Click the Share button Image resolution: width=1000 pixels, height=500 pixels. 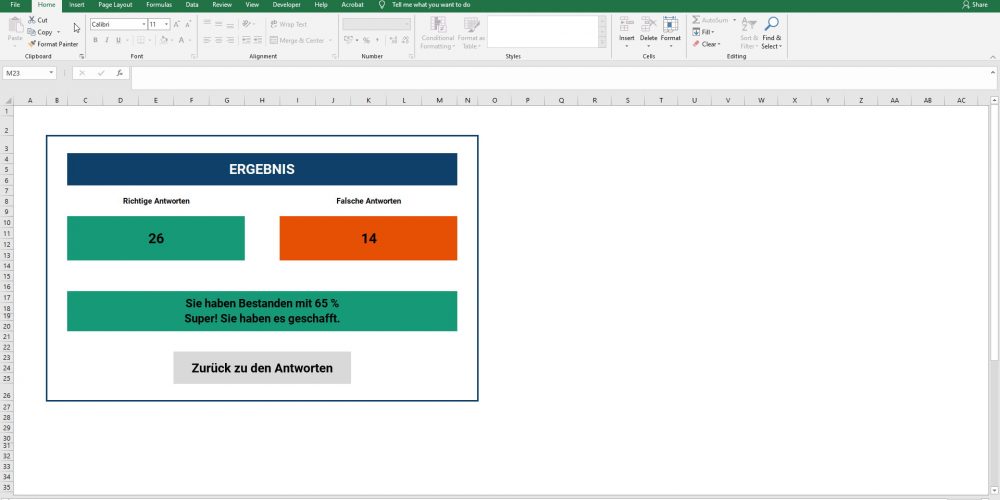[975, 4]
